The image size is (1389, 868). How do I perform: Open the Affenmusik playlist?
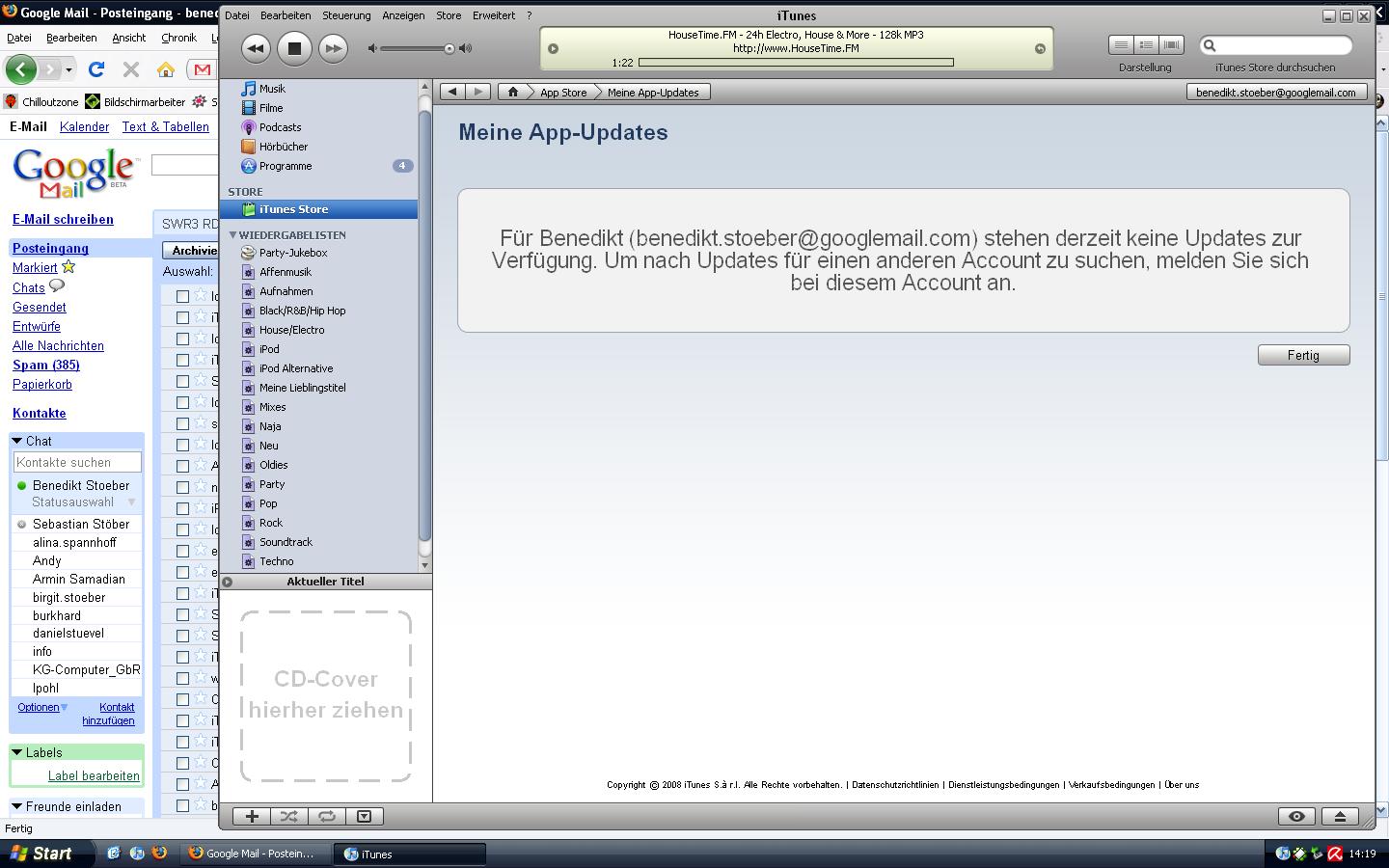[x=286, y=272]
